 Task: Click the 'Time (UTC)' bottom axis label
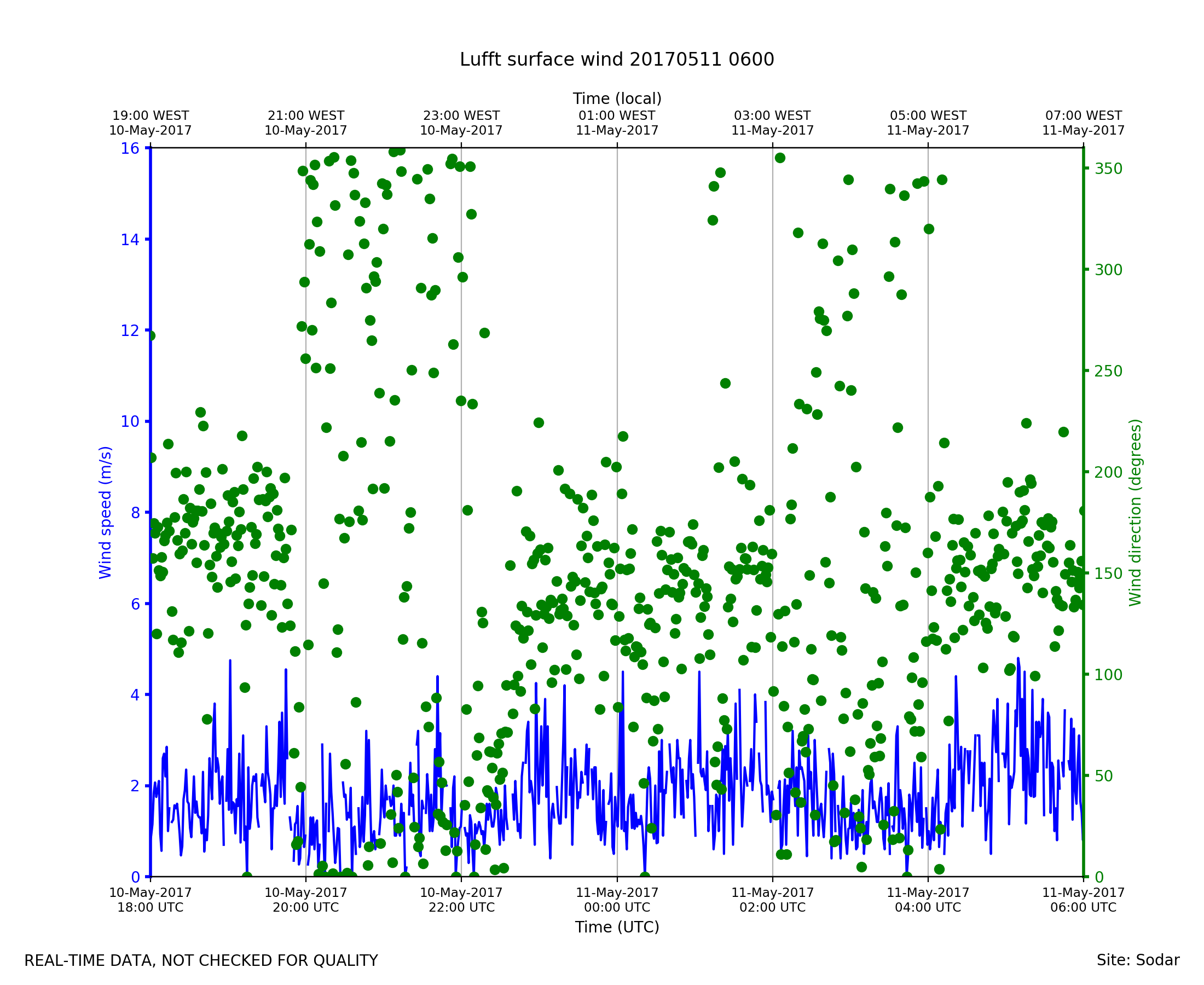coord(617,927)
